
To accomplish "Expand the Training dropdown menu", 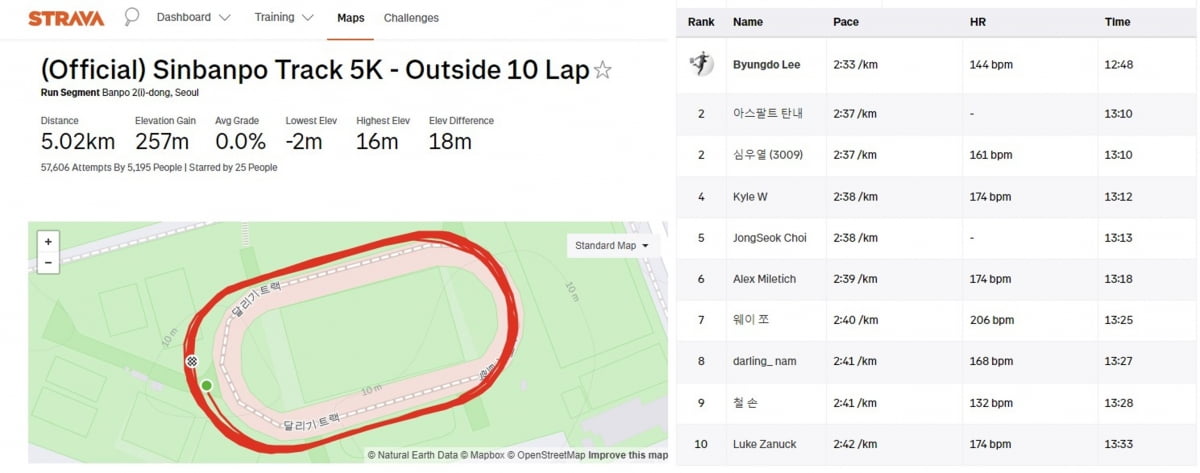I will pos(283,18).
